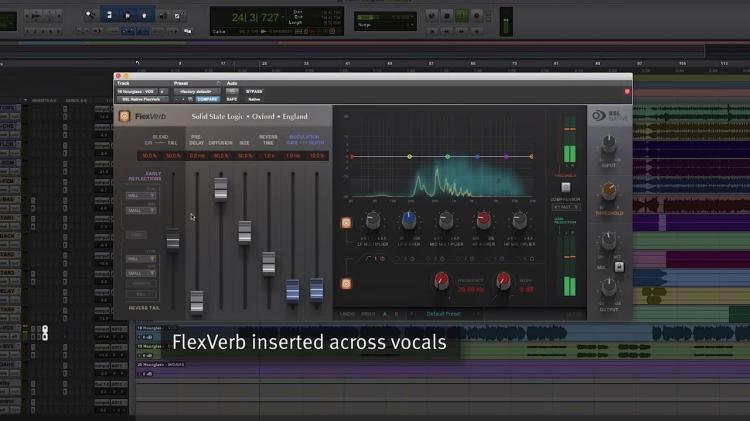Click the Diffusion fader handle
This screenshot has width=750, height=421.
point(221,189)
